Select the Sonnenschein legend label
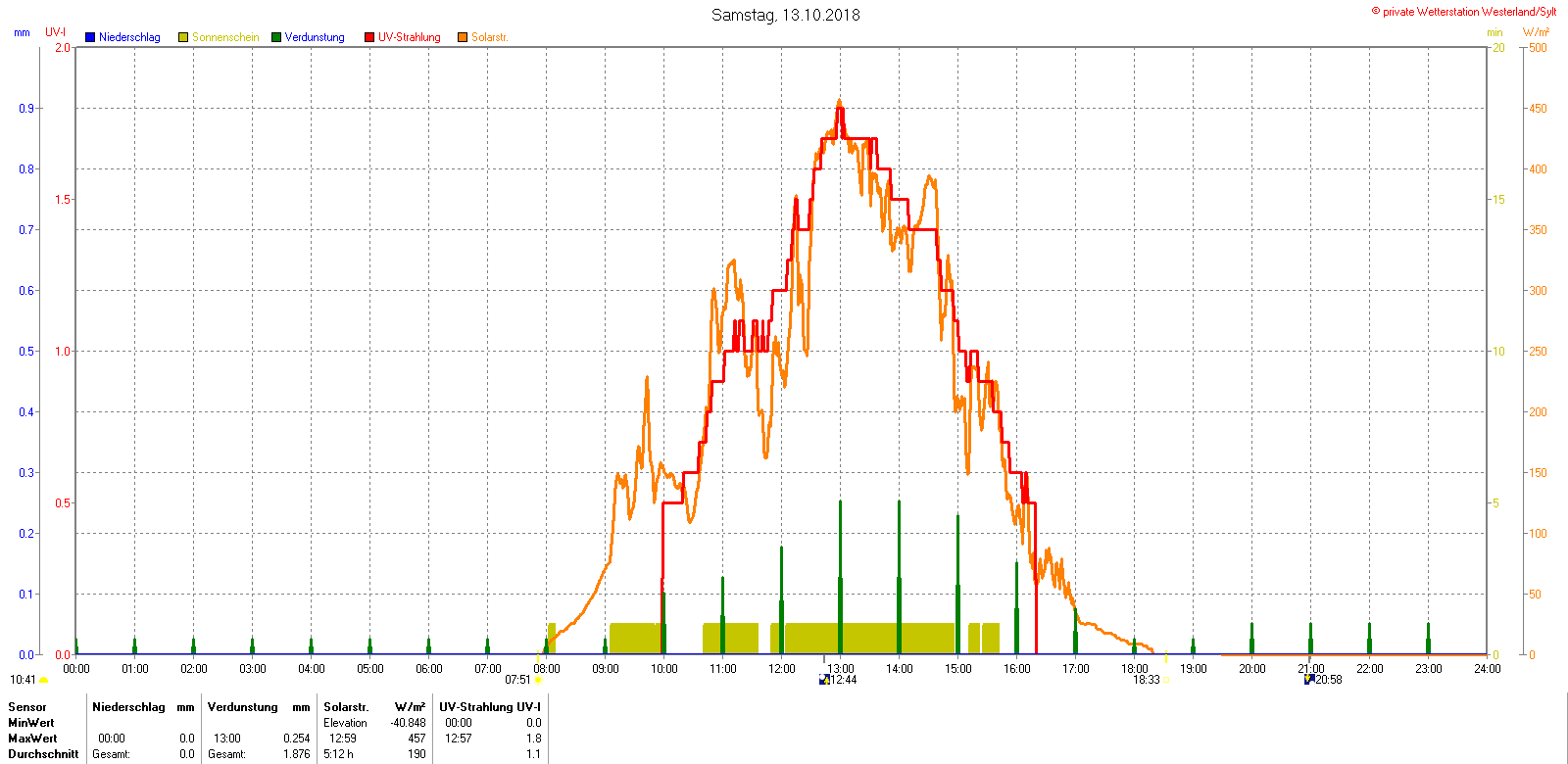 [225, 37]
